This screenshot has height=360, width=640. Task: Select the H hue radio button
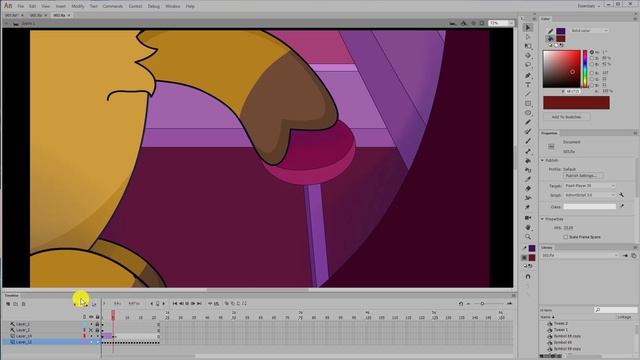pyautogui.click(x=592, y=52)
